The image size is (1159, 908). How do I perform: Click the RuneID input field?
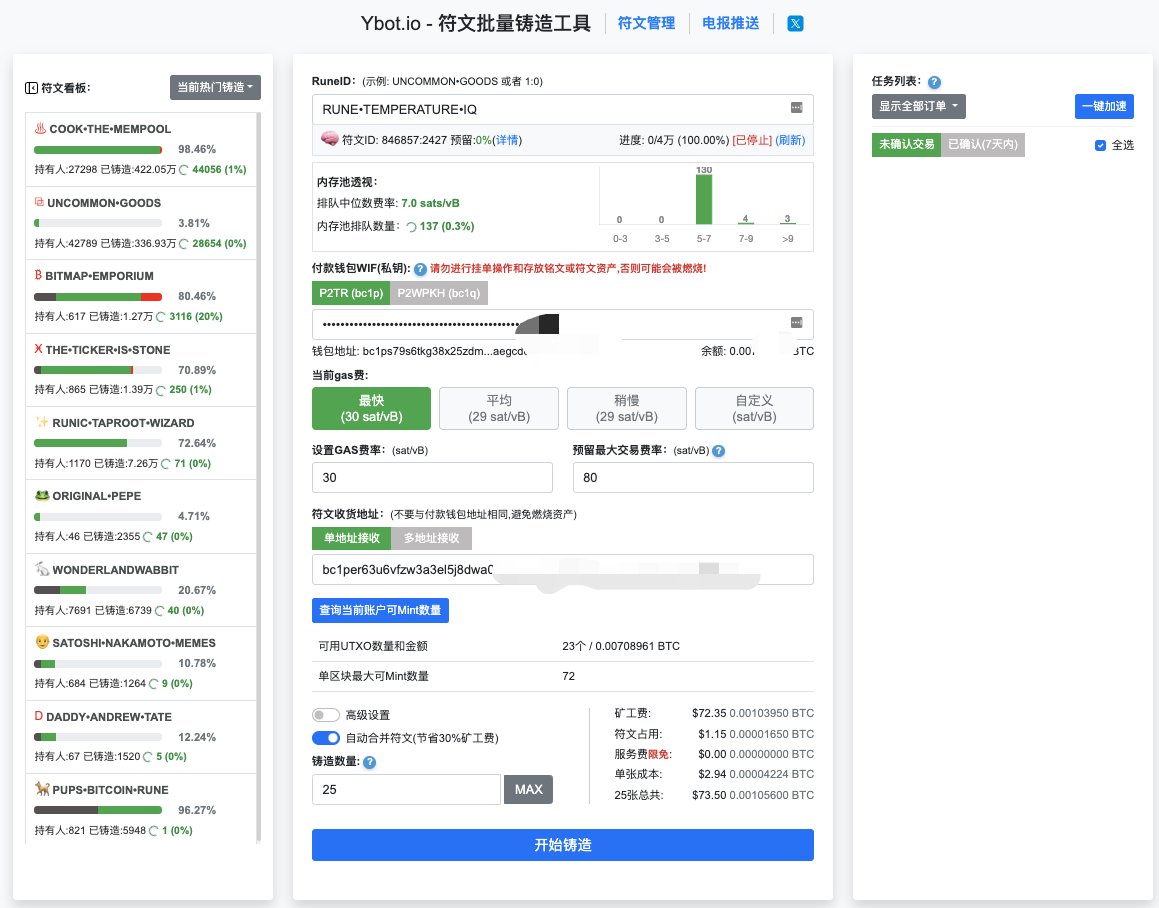(562, 109)
